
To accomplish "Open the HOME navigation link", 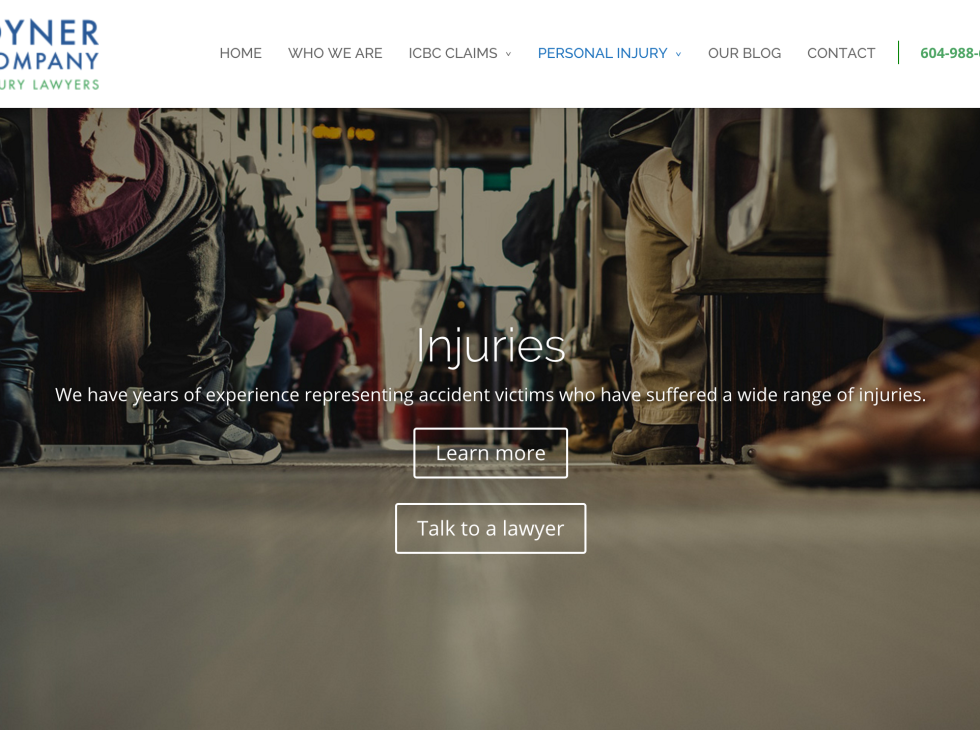I will 241,53.
